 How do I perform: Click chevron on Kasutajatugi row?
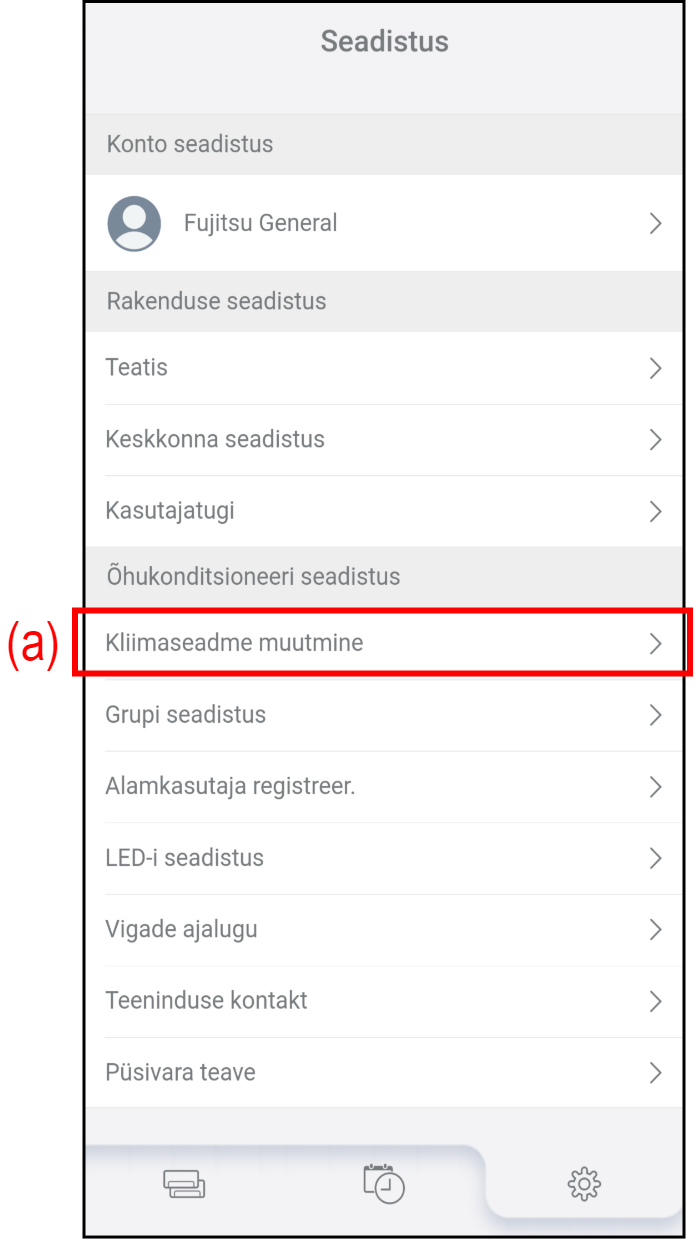[655, 511]
